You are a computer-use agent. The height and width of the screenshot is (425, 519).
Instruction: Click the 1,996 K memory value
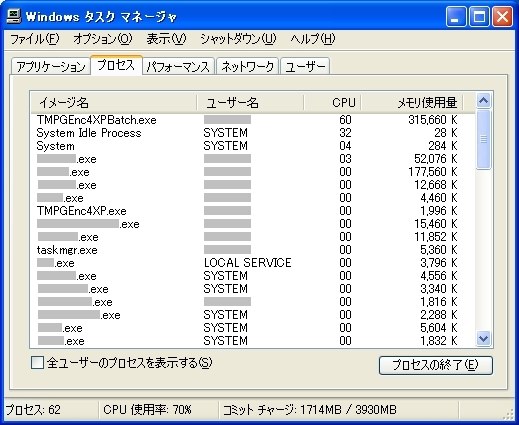(x=439, y=211)
